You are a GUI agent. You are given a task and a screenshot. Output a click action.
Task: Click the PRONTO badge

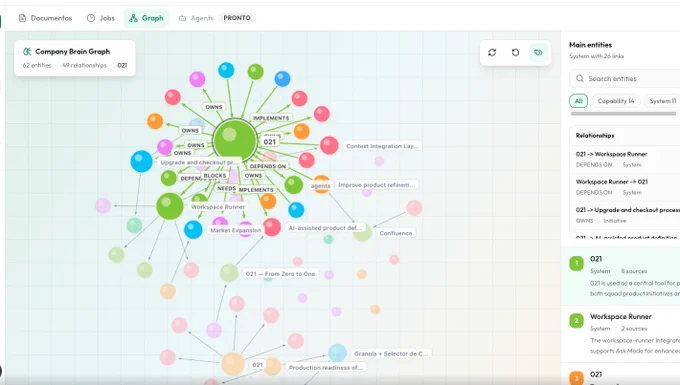click(x=237, y=18)
